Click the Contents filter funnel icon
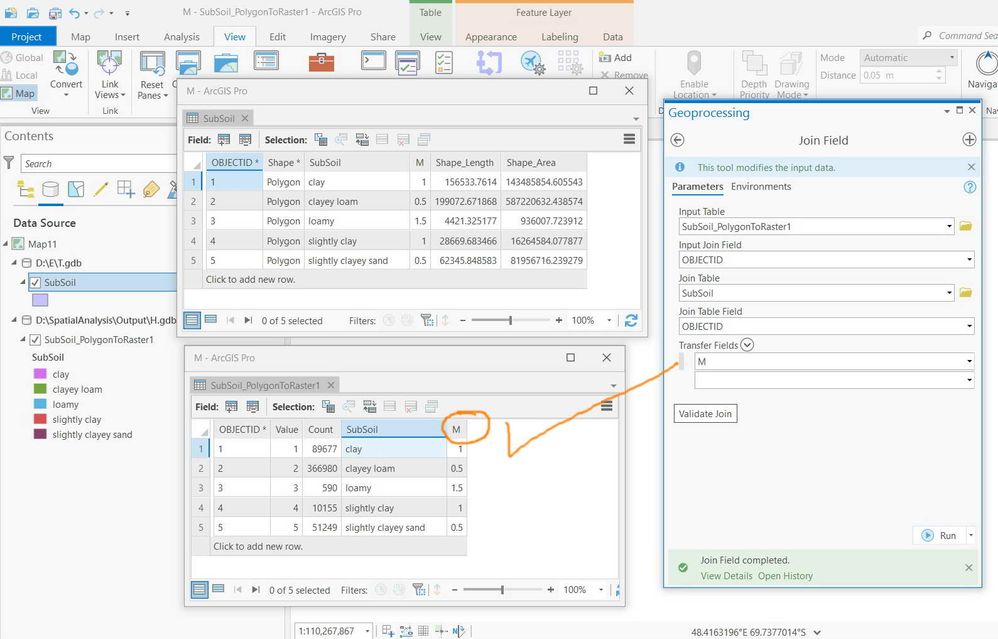This screenshot has height=639, width=998. (x=9, y=163)
